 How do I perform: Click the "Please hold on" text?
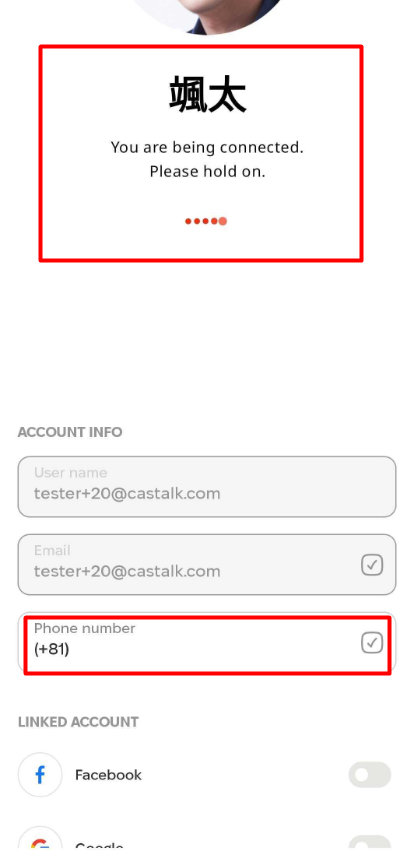(208, 171)
